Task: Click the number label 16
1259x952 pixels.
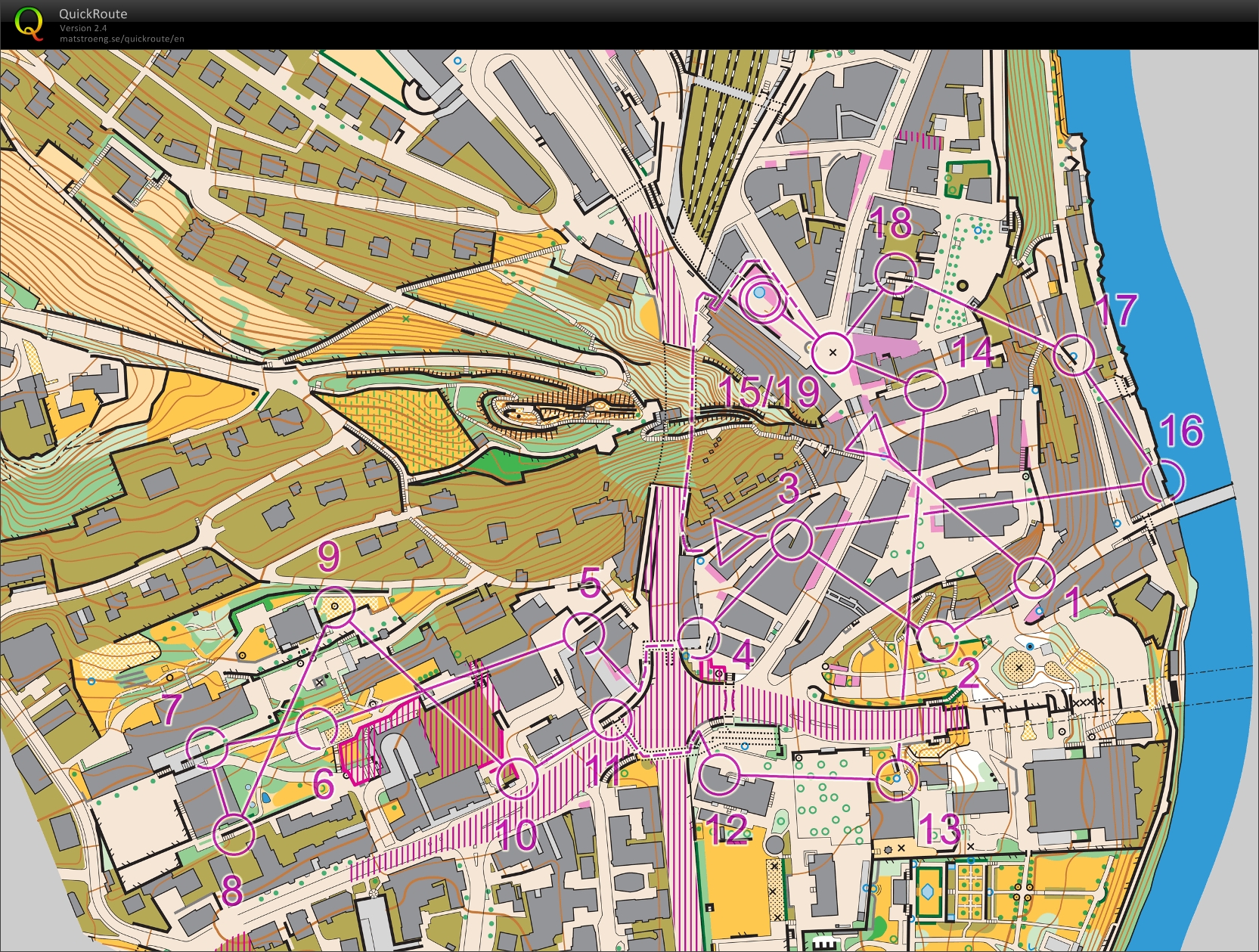Action: coord(1181,430)
